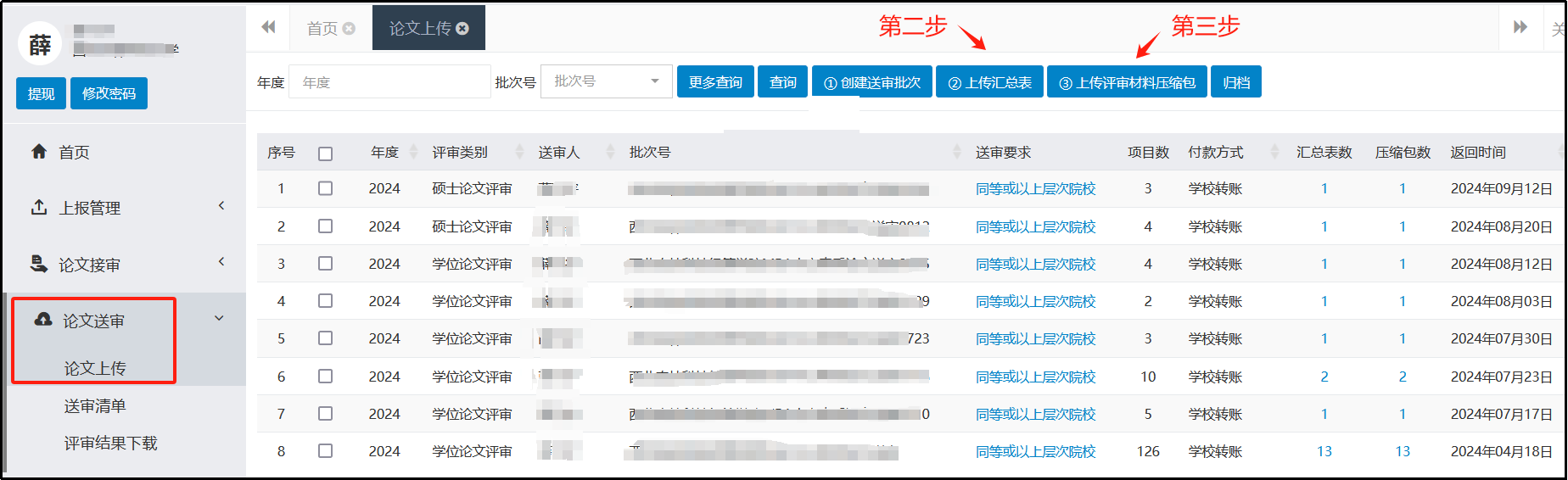
Task: Check the checkbox in row 7
Action: tap(325, 414)
